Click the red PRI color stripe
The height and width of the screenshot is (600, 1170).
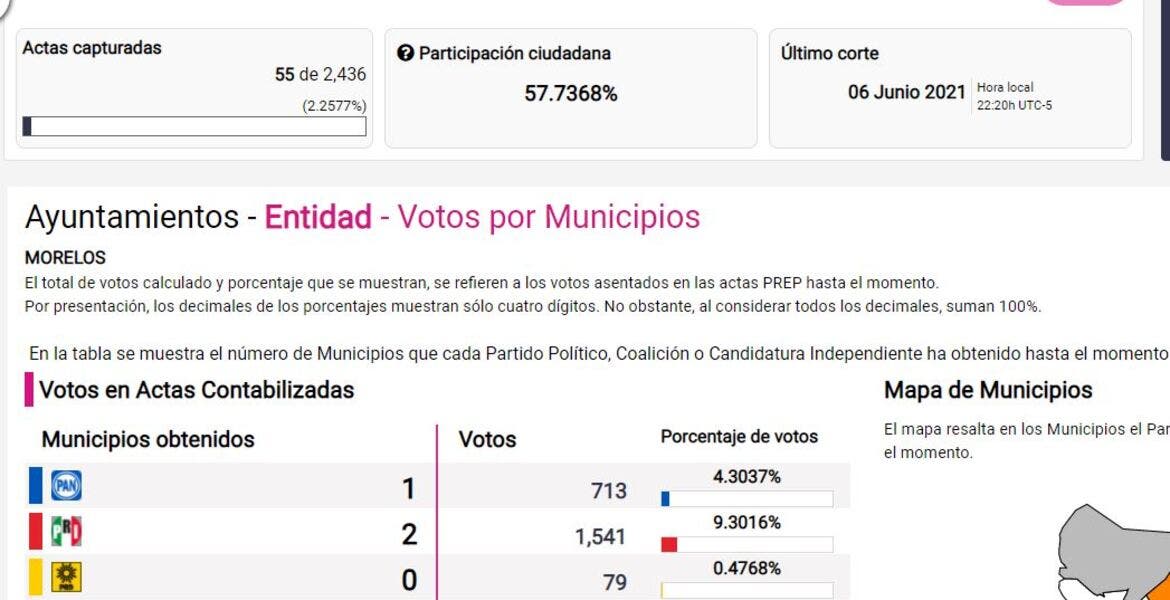click(35, 533)
